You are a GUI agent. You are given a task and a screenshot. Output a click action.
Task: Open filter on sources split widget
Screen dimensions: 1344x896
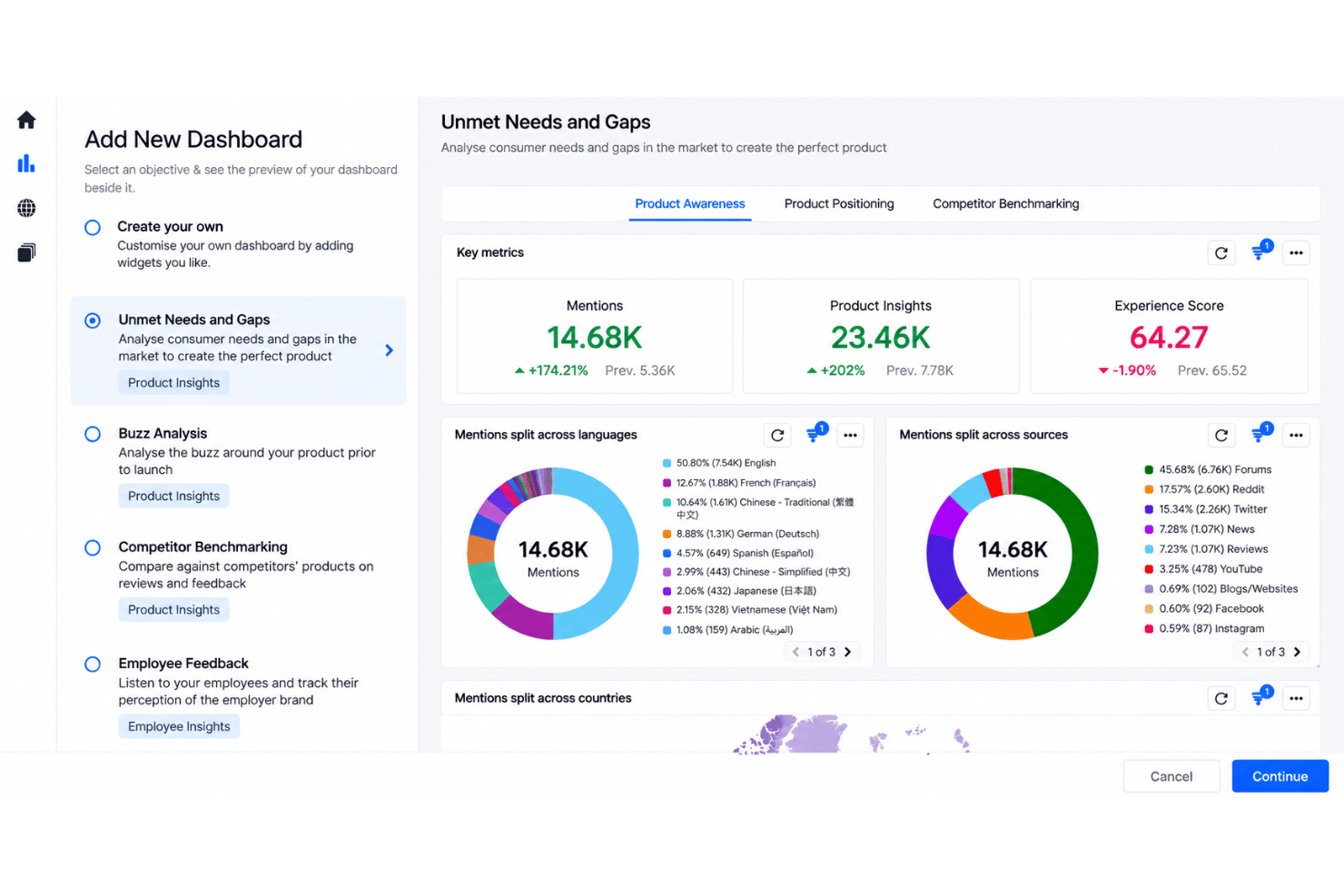pos(1260,435)
